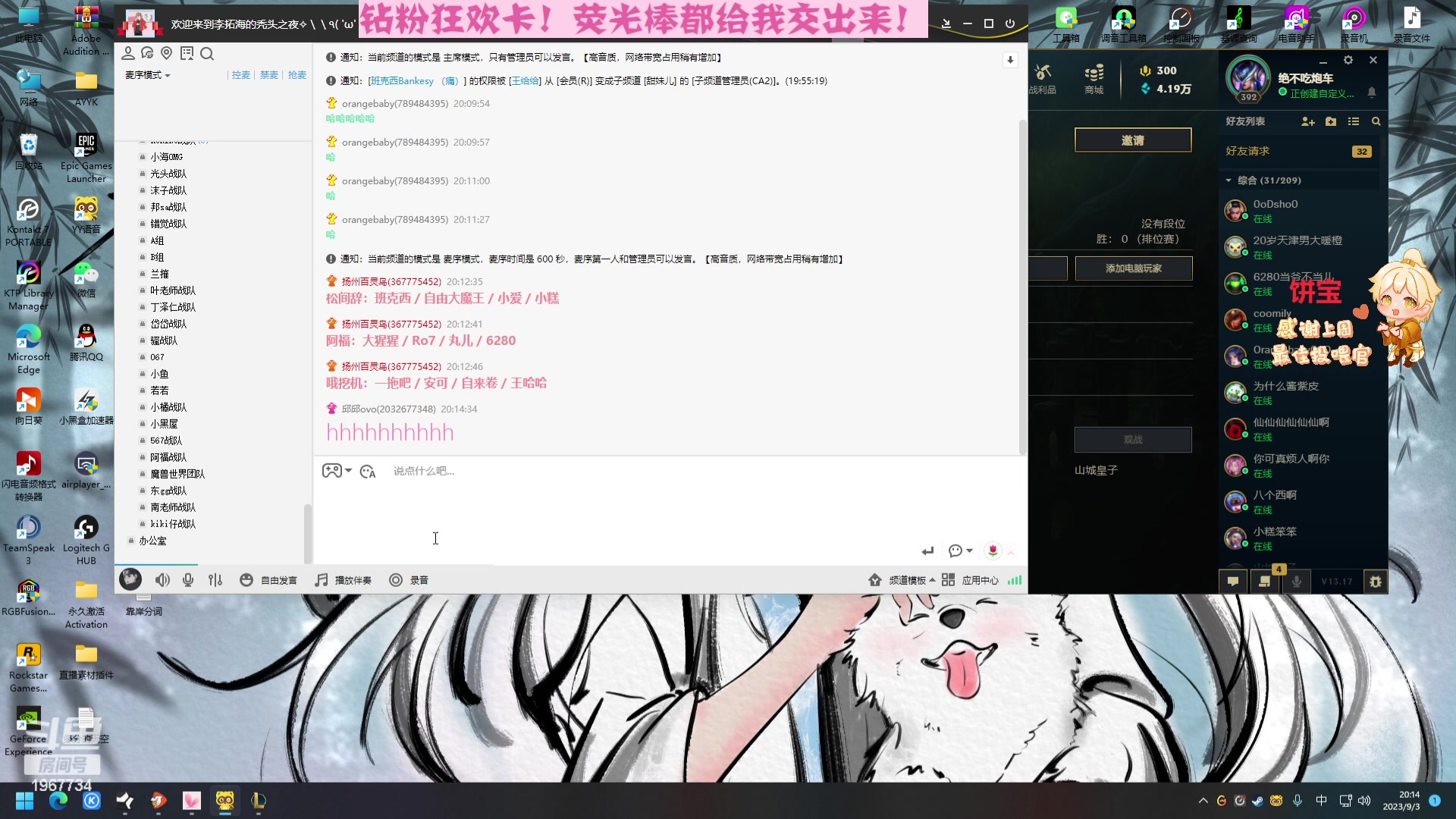Image resolution: width=1456 pixels, height=819 pixels.
Task: Open Microsoft Edge from the taskbar
Action: pyautogui.click(x=58, y=801)
